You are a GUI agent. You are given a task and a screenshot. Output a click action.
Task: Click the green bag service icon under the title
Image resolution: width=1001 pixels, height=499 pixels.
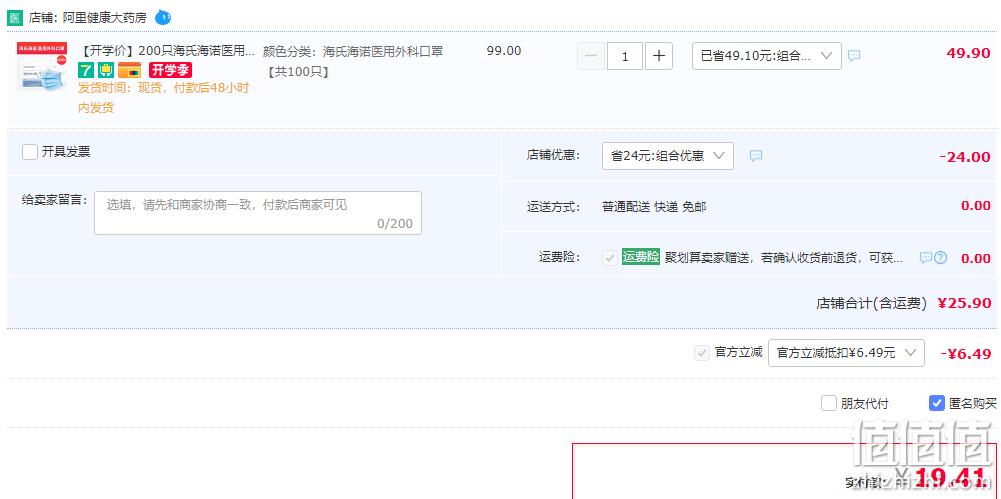point(106,70)
